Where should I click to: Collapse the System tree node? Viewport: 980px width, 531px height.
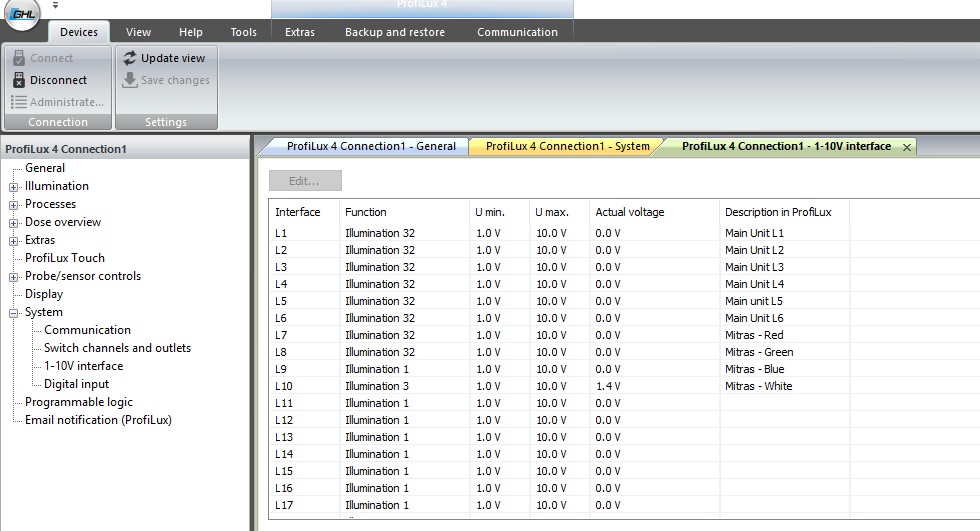pyautogui.click(x=13, y=314)
